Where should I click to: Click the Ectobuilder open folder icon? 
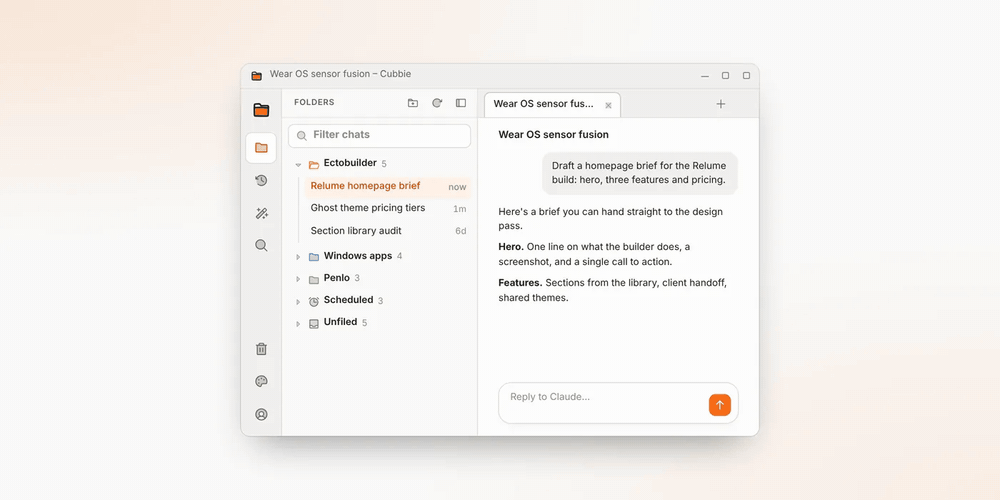[314, 165]
